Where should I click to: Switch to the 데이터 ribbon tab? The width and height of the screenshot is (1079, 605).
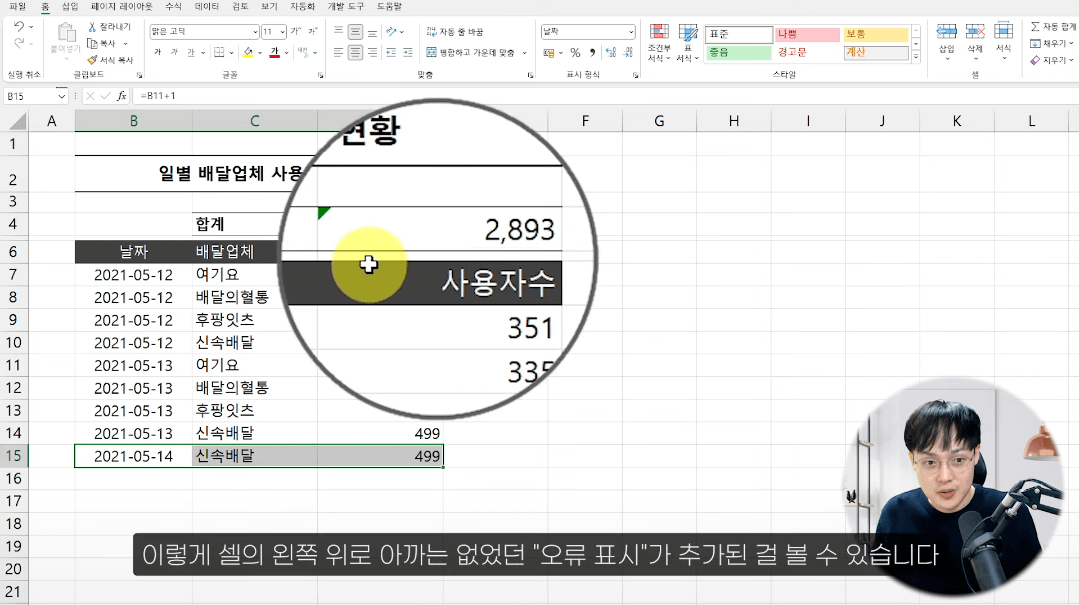click(206, 6)
